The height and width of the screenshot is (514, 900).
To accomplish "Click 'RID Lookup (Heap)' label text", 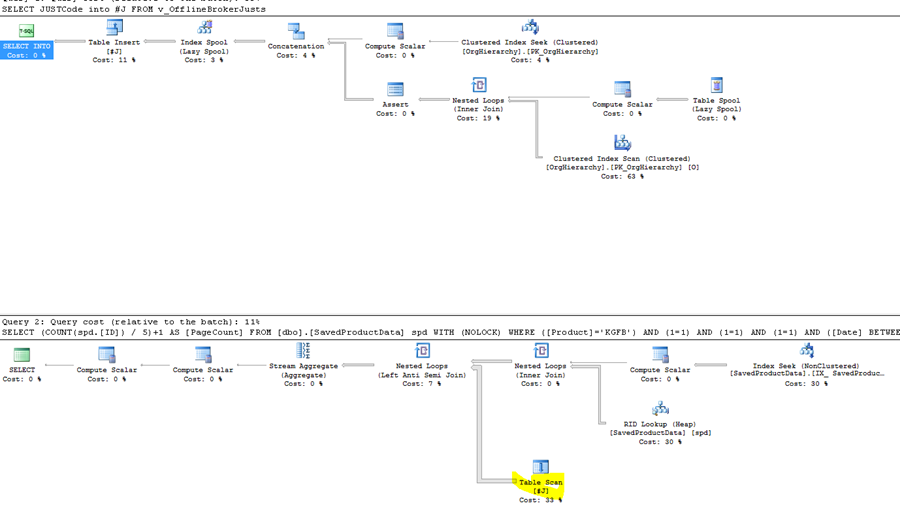I will 660,425.
